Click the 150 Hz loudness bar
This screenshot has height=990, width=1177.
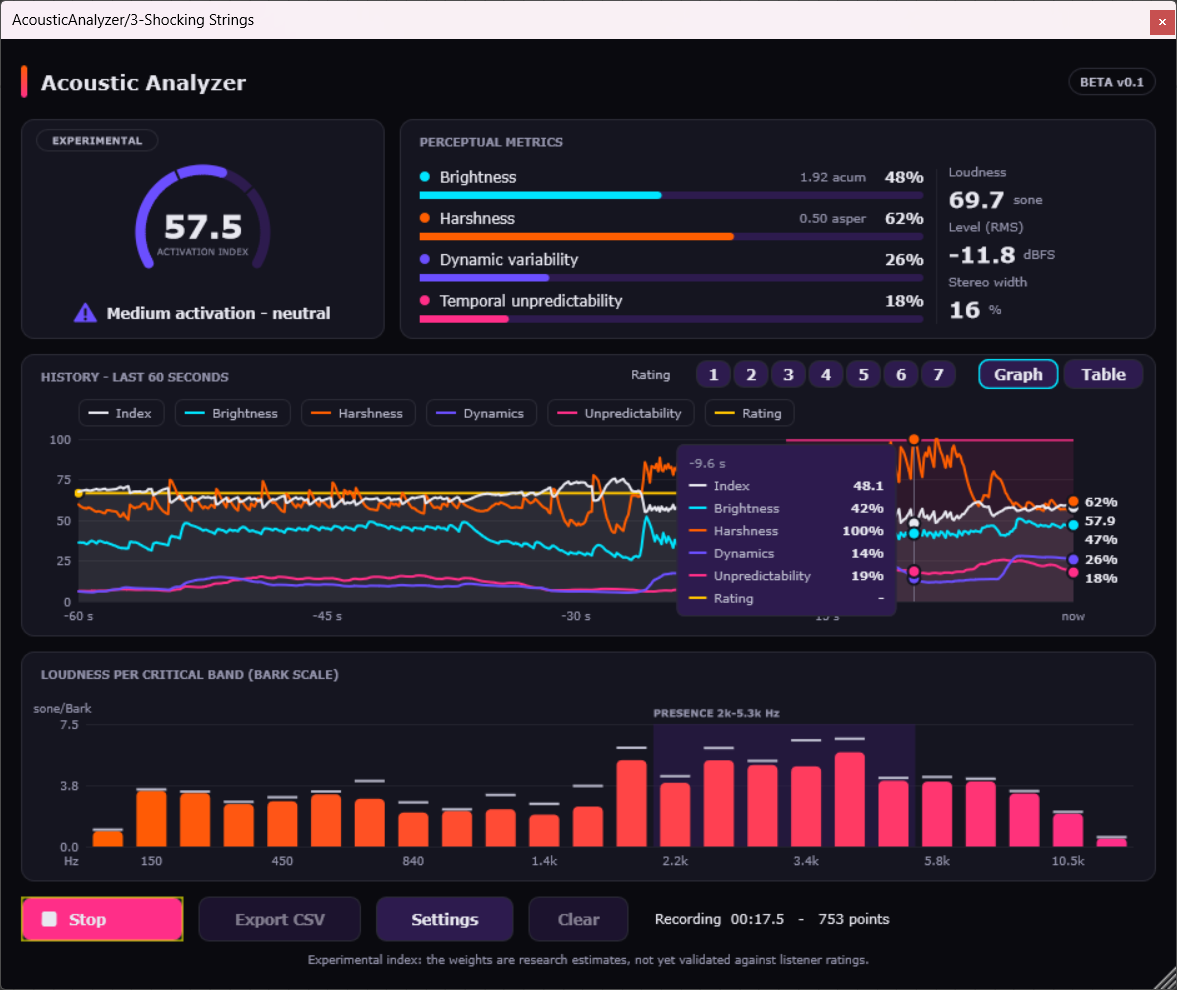(x=152, y=818)
